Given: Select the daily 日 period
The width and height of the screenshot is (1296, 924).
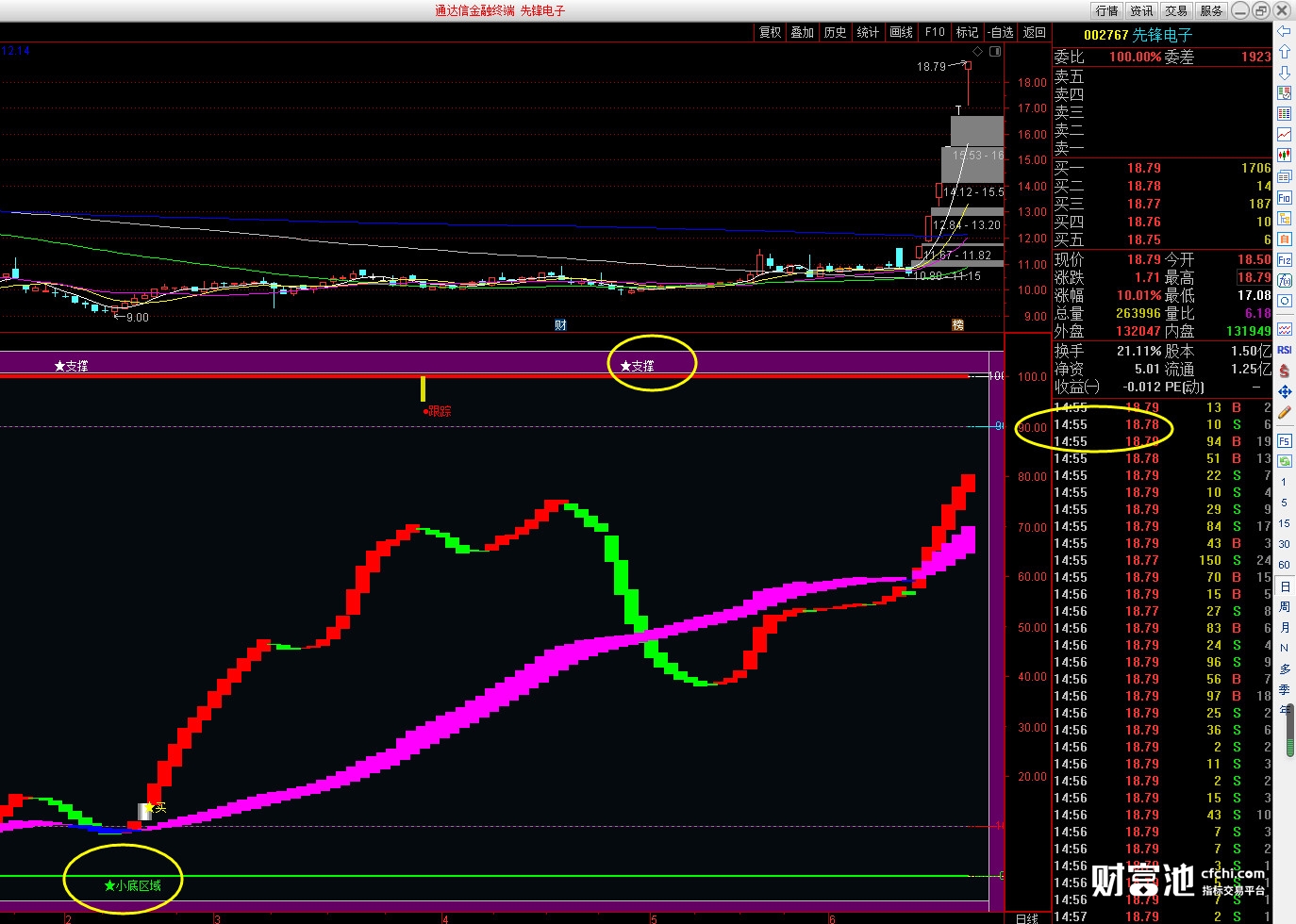Looking at the screenshot, I should coord(1284,586).
